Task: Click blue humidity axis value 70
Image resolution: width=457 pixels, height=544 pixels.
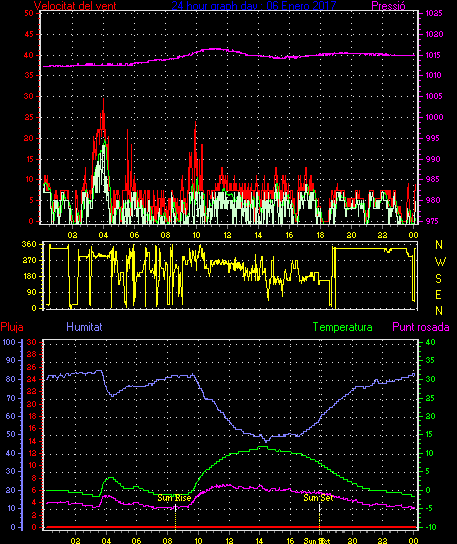Action: 11,398
